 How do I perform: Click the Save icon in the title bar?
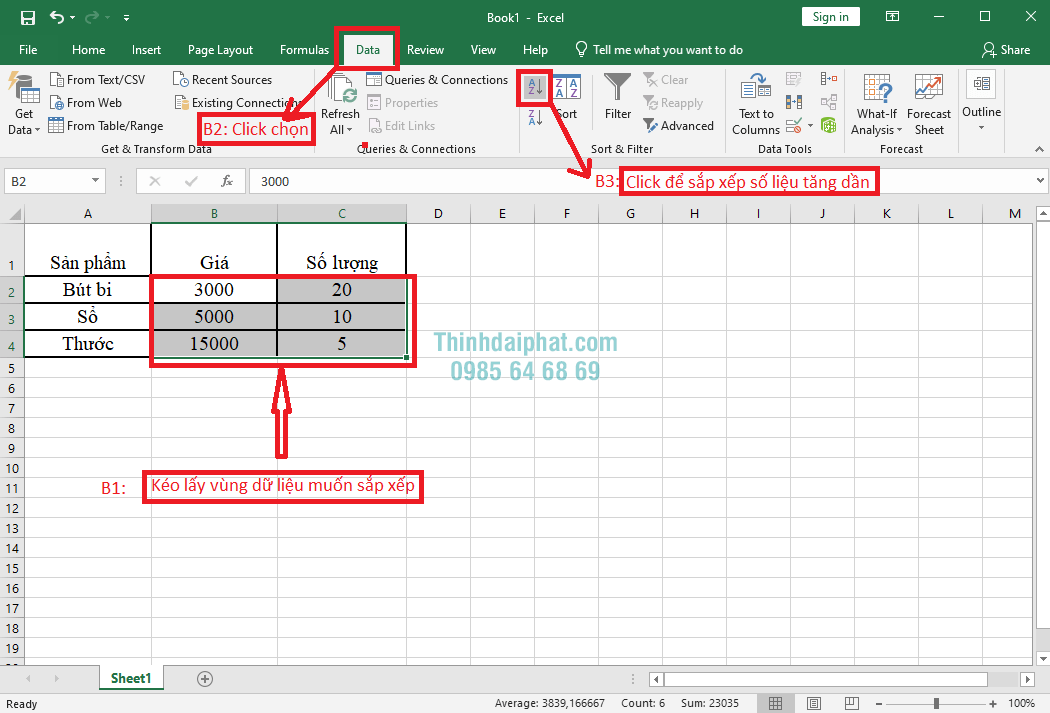click(28, 17)
